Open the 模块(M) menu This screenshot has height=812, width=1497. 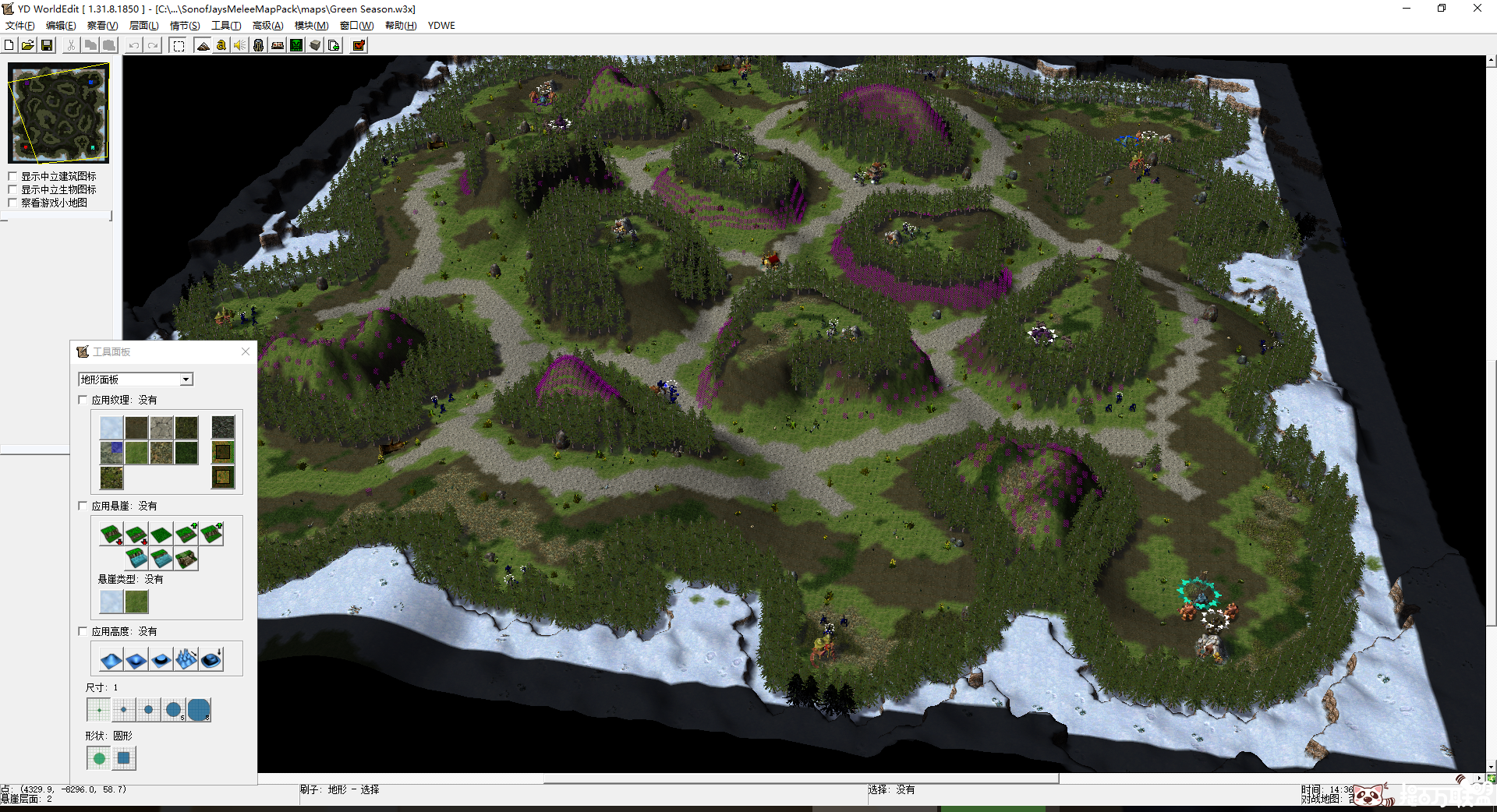pos(311,26)
